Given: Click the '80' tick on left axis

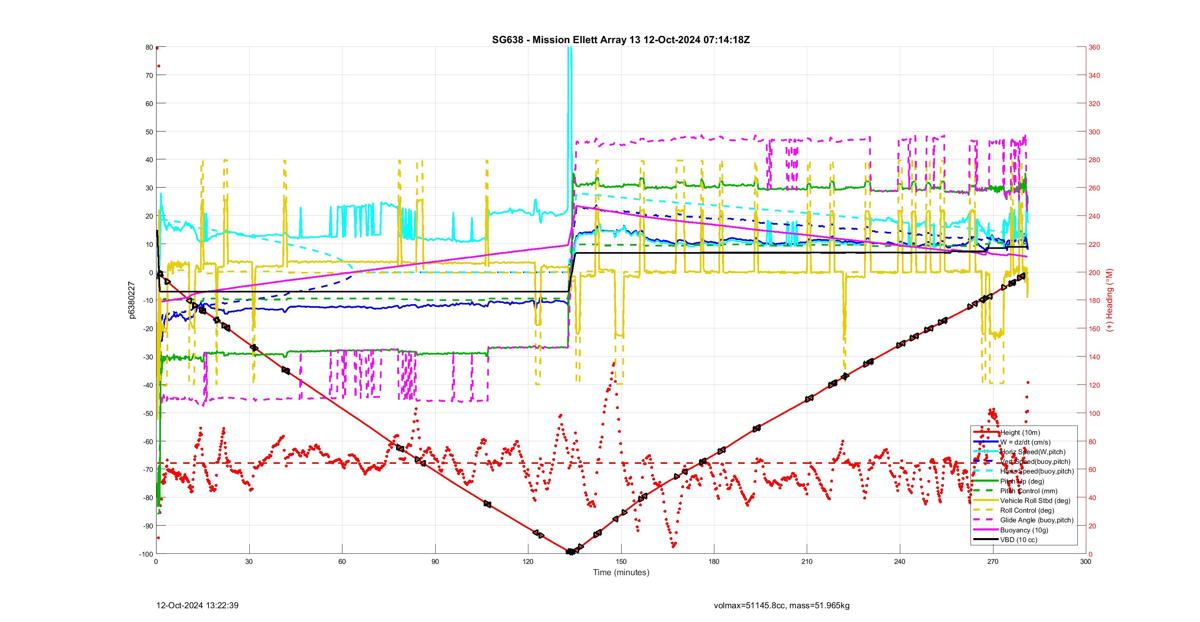Looking at the screenshot, I should (x=148, y=47).
